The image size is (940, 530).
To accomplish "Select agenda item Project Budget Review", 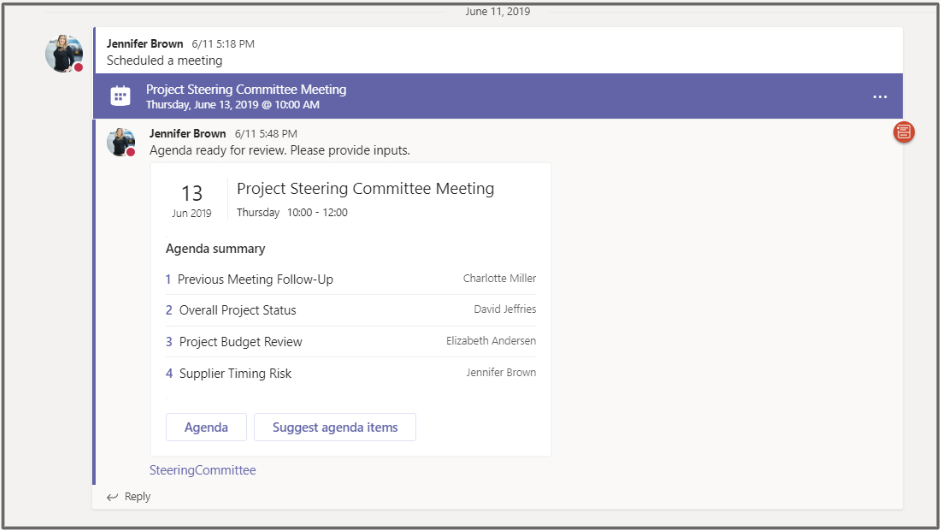I will (240, 342).
